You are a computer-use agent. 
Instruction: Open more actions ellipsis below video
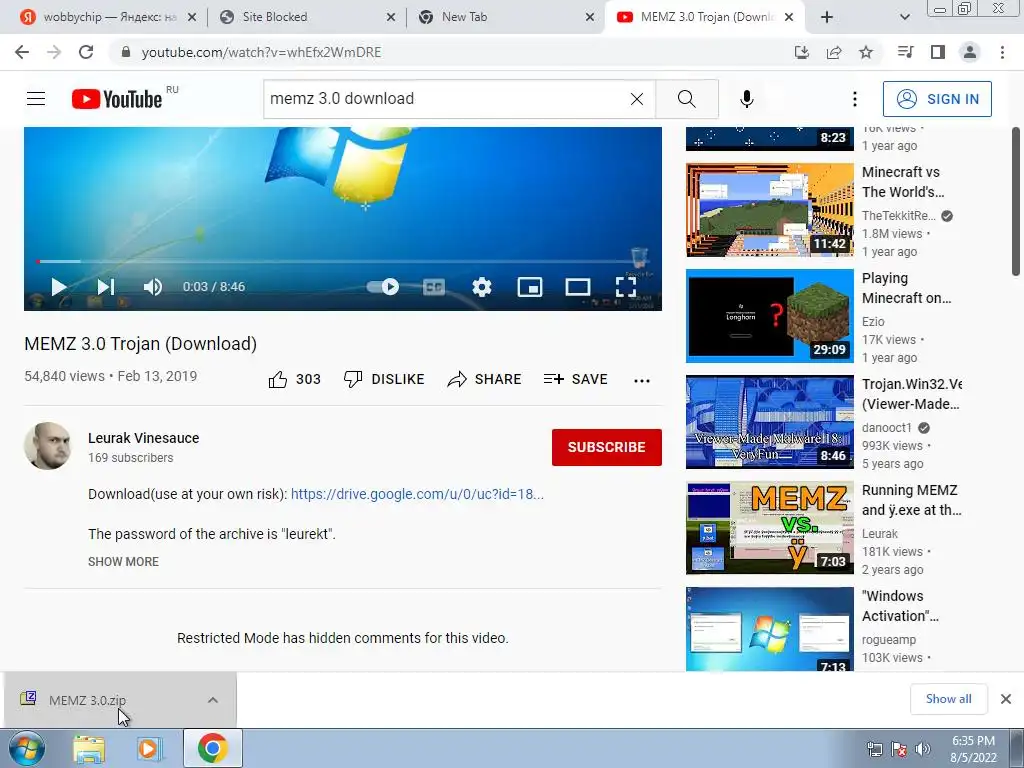(642, 380)
